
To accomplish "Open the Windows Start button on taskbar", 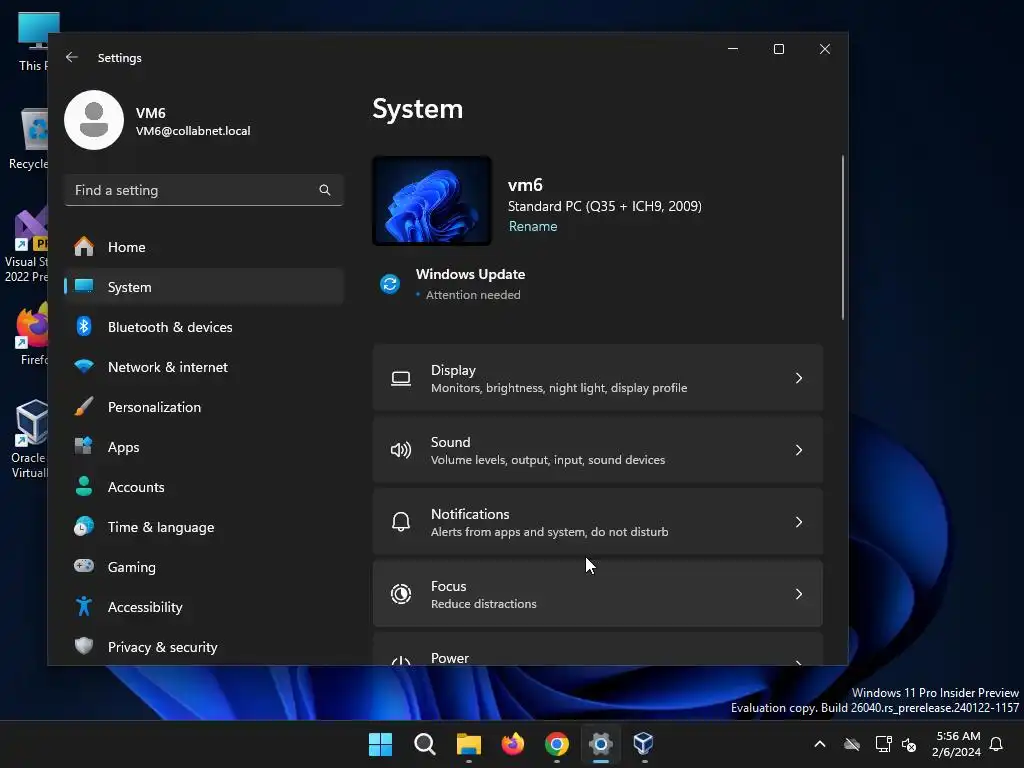I will pyautogui.click(x=380, y=744).
